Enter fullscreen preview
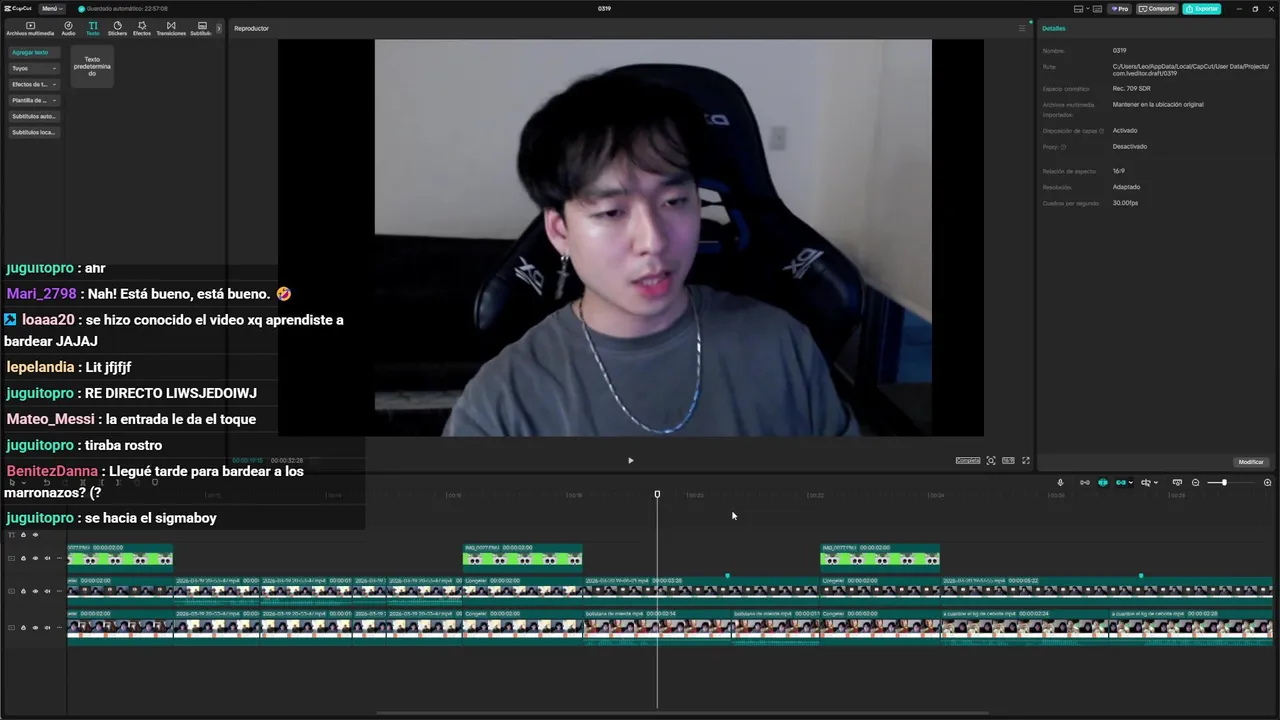Viewport: 1280px width, 720px height. click(1025, 460)
